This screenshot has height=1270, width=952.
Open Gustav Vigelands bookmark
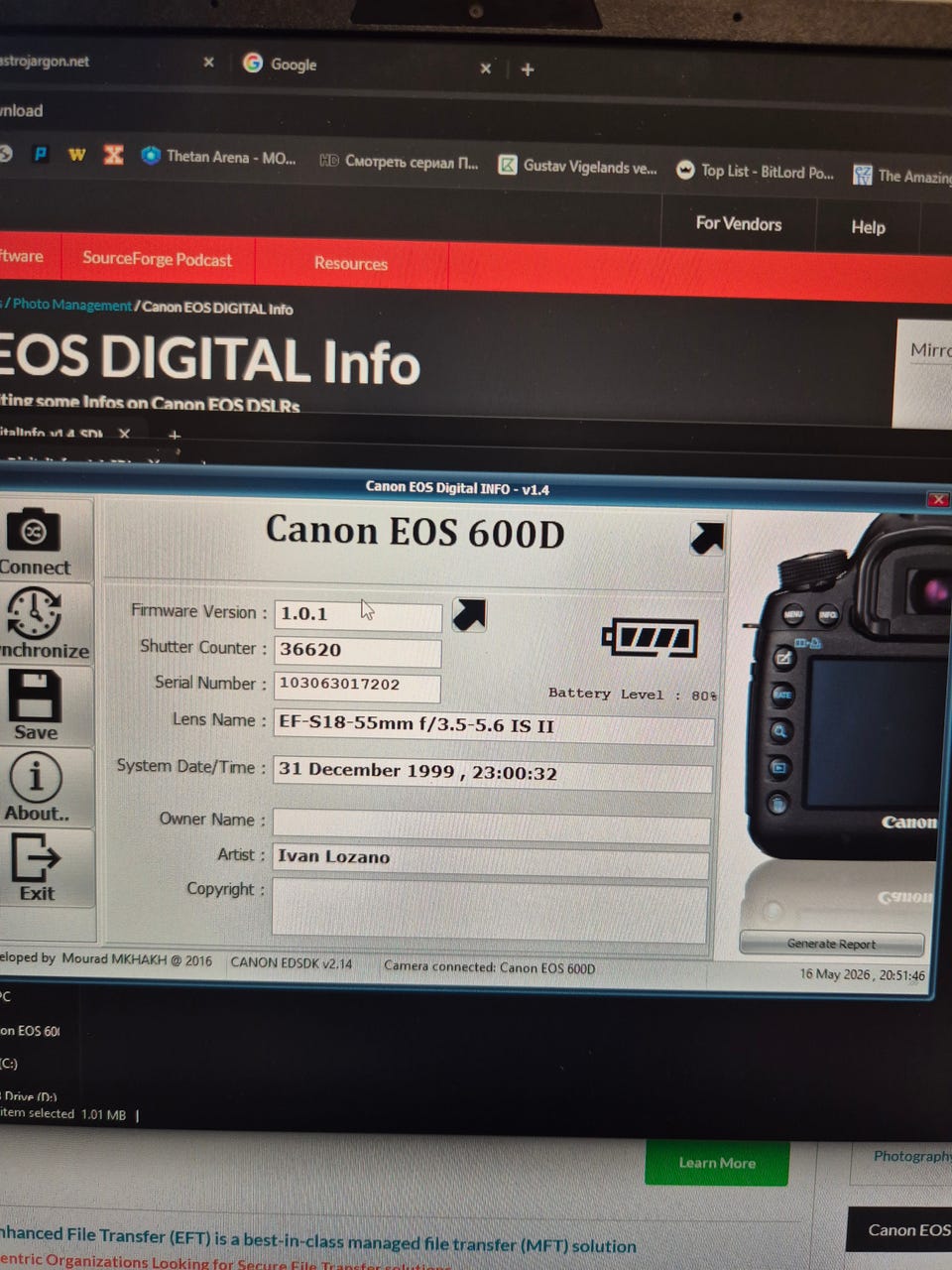click(578, 167)
